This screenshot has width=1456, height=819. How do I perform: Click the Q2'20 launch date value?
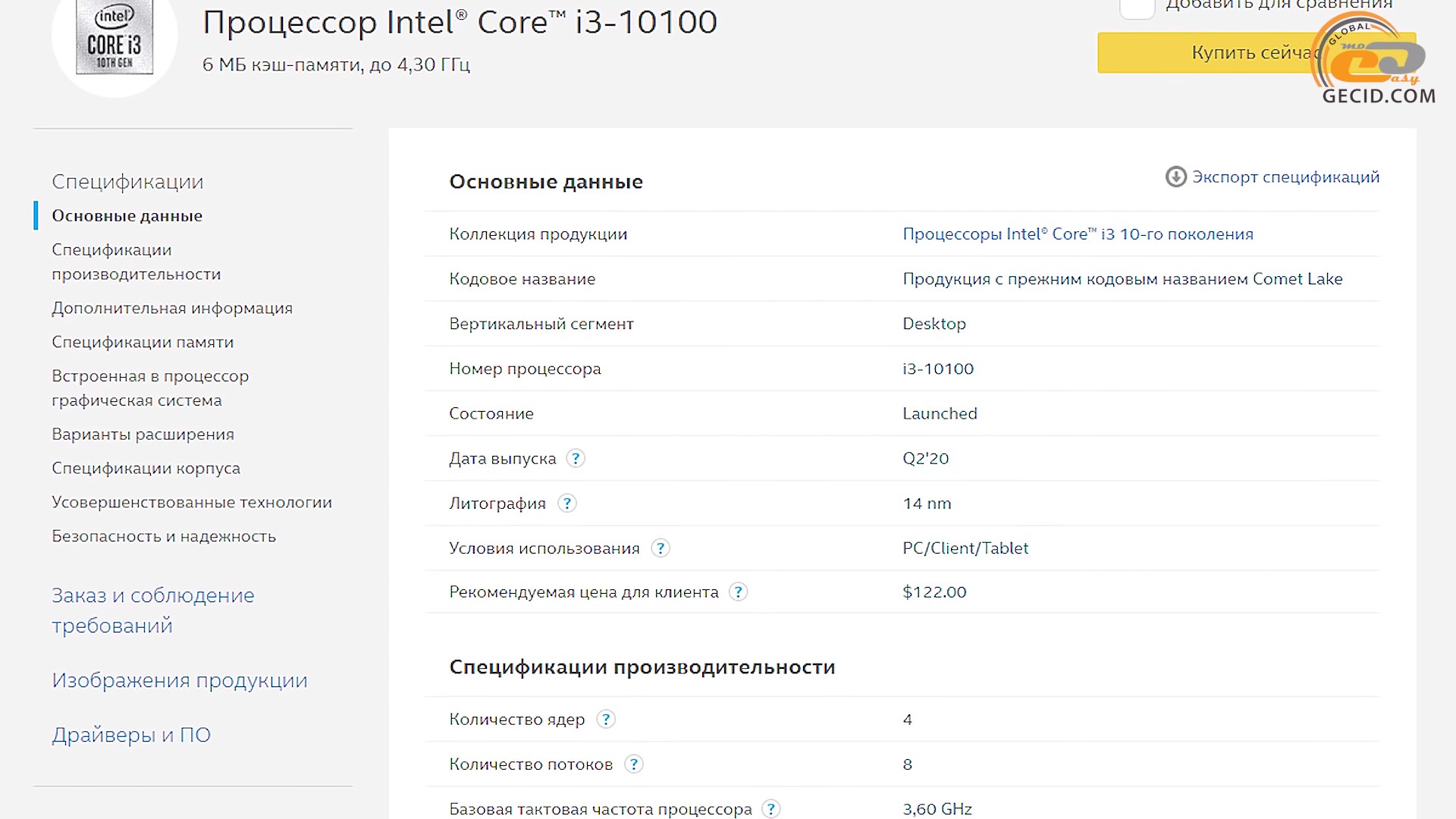point(925,458)
